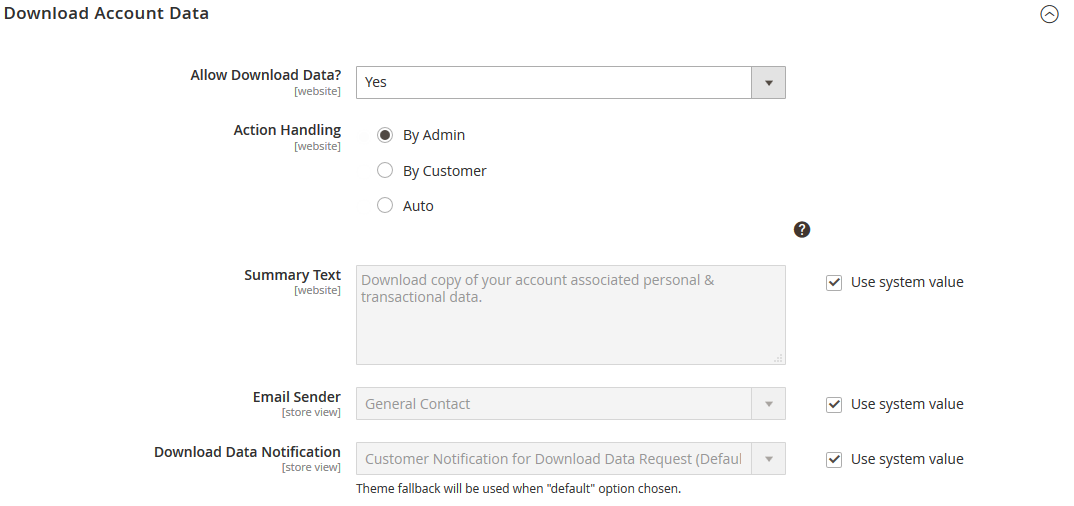Open the Customer Notification template select

(554, 459)
